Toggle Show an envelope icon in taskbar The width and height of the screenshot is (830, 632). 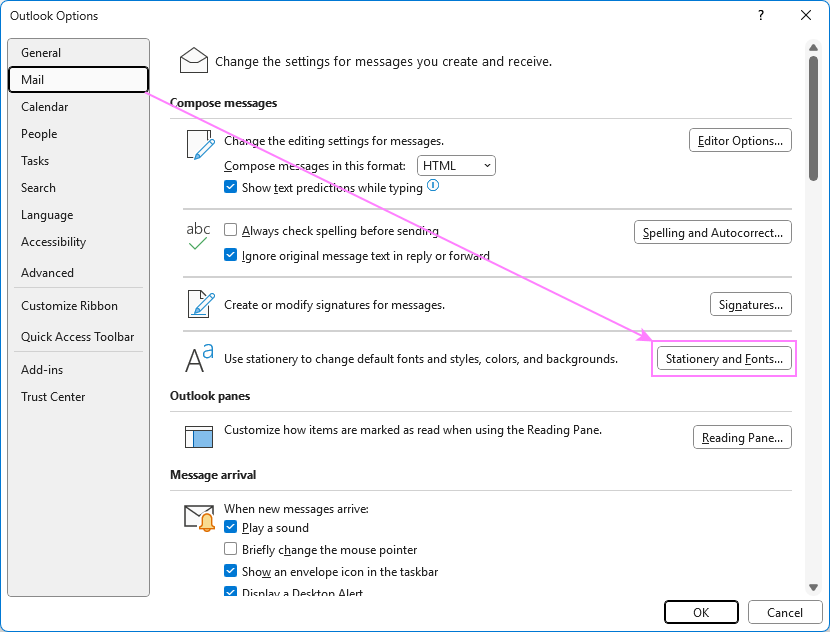[230, 571]
